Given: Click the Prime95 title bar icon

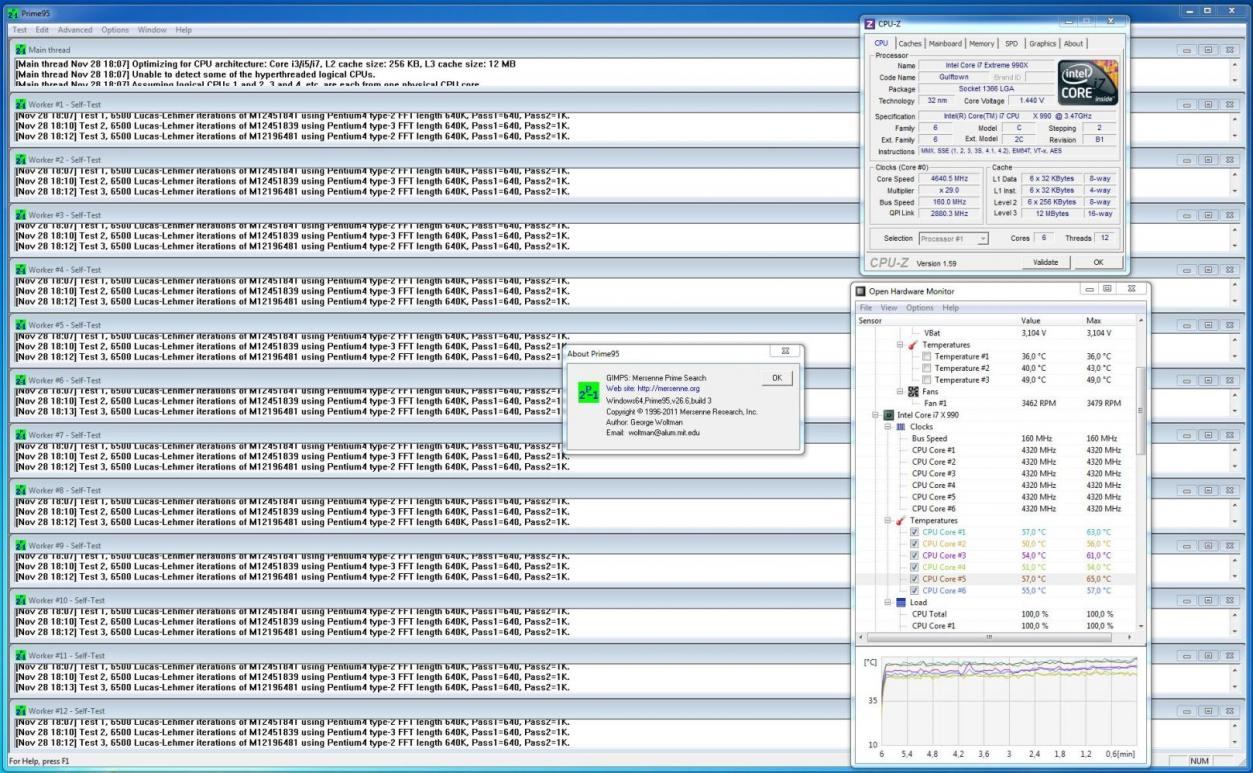Looking at the screenshot, I should 13,13.
